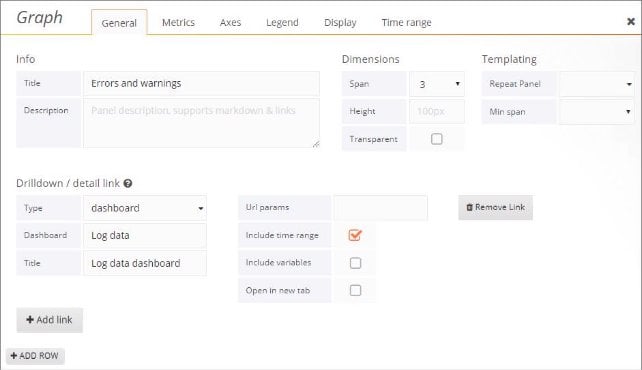642x370 pixels.
Task: Click the Description resize handle
Action: point(316,144)
